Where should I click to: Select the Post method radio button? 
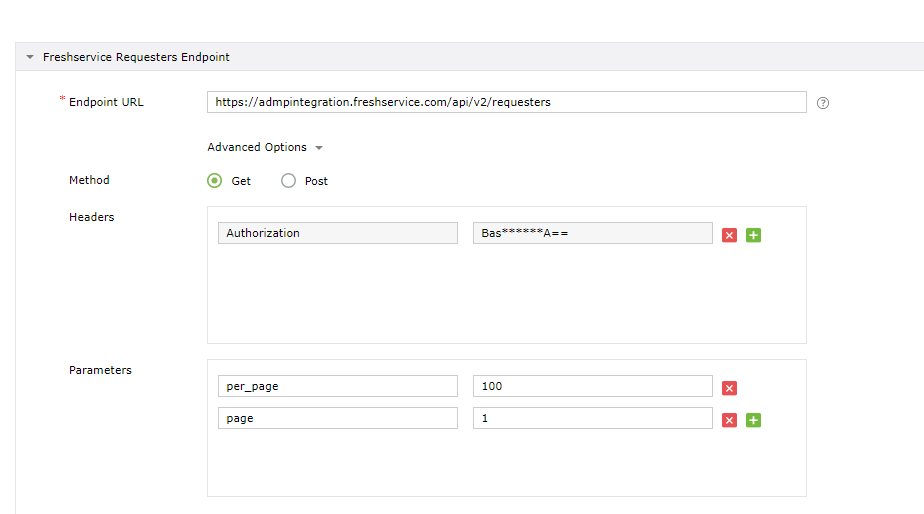click(288, 181)
